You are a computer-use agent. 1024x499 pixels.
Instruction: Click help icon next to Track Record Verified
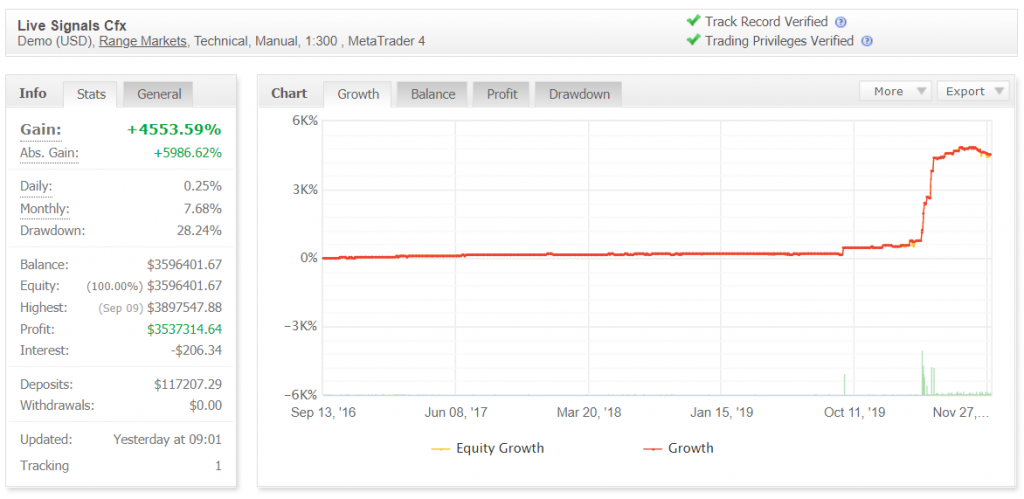click(x=841, y=22)
